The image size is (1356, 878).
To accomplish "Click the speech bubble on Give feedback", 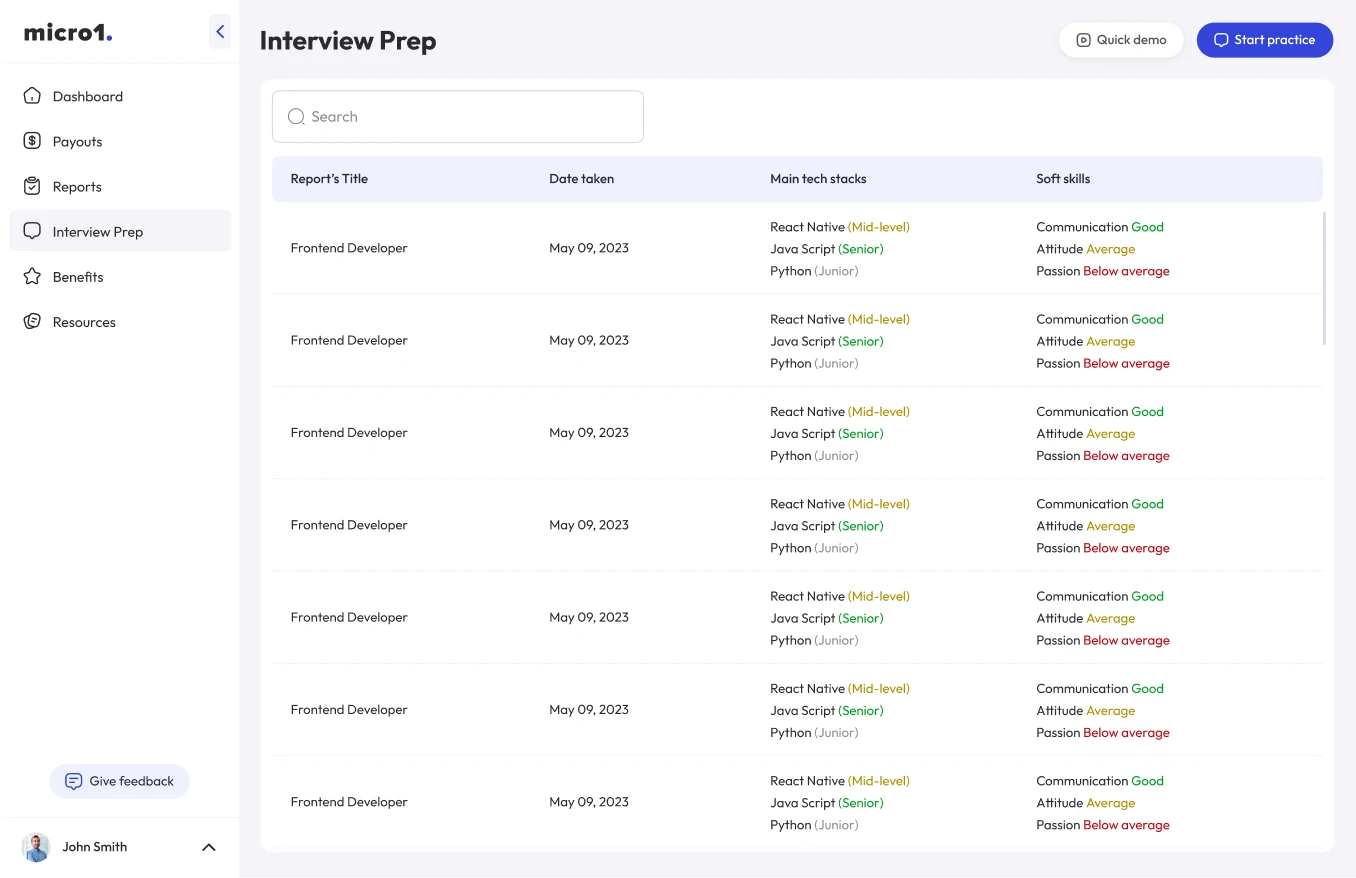I will coord(72,781).
